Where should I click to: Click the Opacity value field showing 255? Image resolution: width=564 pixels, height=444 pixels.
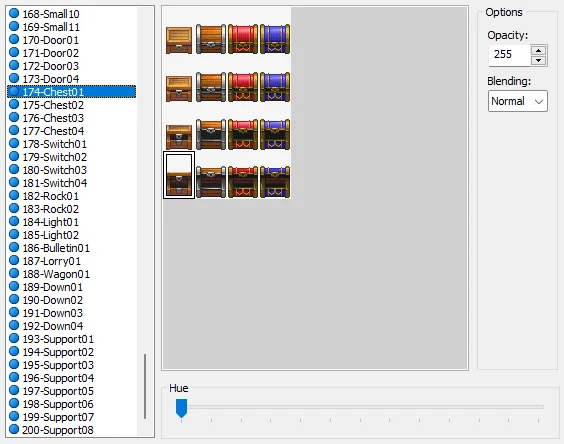509,55
